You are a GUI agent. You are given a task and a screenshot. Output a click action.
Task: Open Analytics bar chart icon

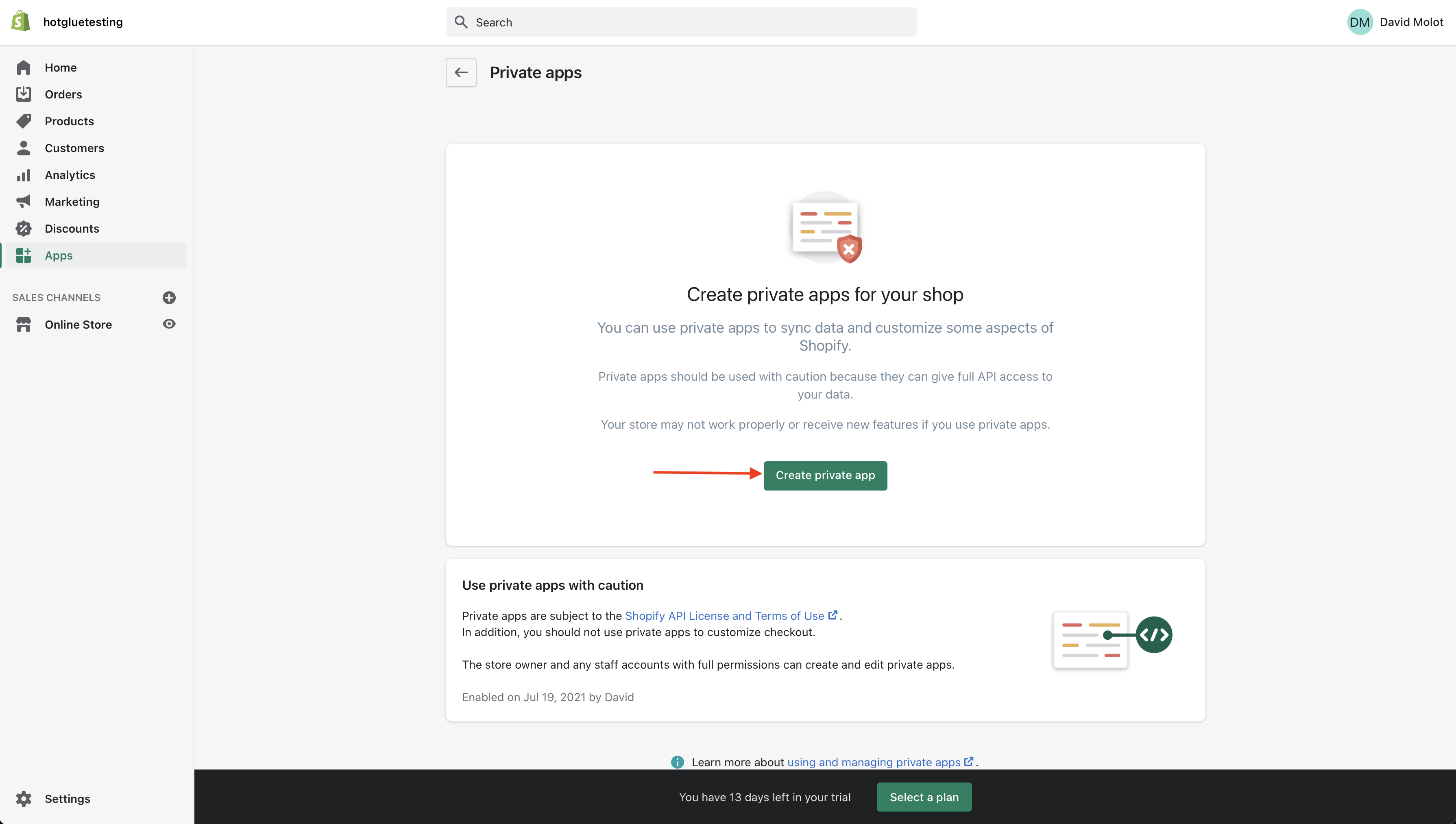click(24, 175)
